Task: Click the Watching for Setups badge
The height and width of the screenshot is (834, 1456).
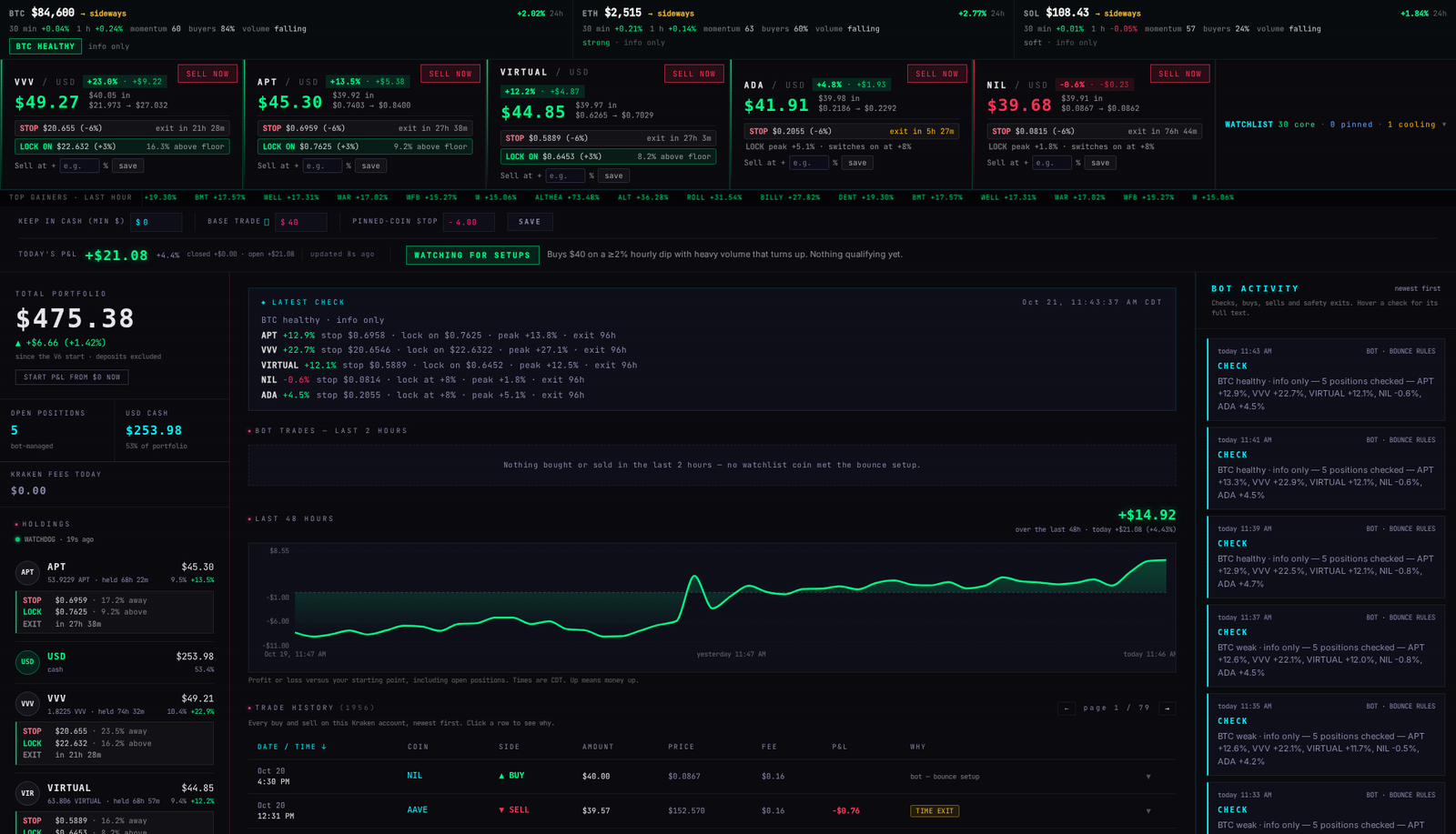Action: (472, 256)
